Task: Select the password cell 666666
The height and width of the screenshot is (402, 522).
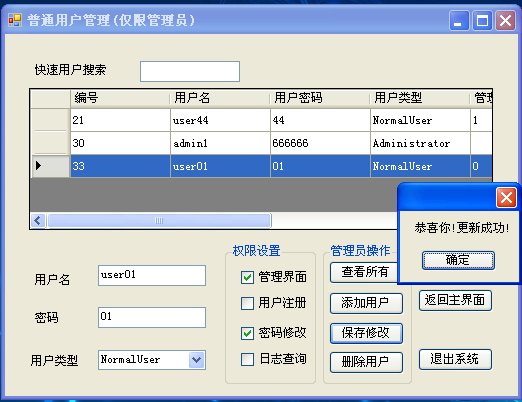Action: pos(320,143)
